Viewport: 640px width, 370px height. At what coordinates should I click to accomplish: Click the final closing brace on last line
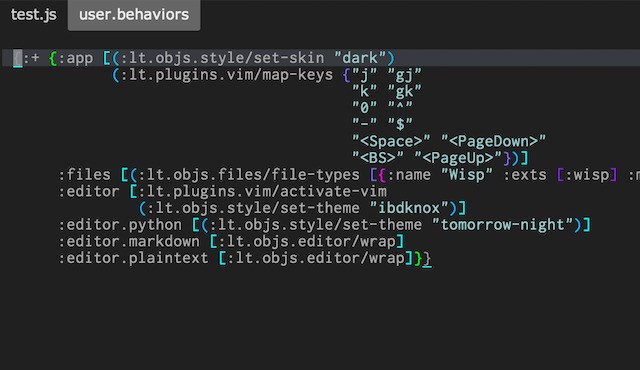[x=427, y=258]
